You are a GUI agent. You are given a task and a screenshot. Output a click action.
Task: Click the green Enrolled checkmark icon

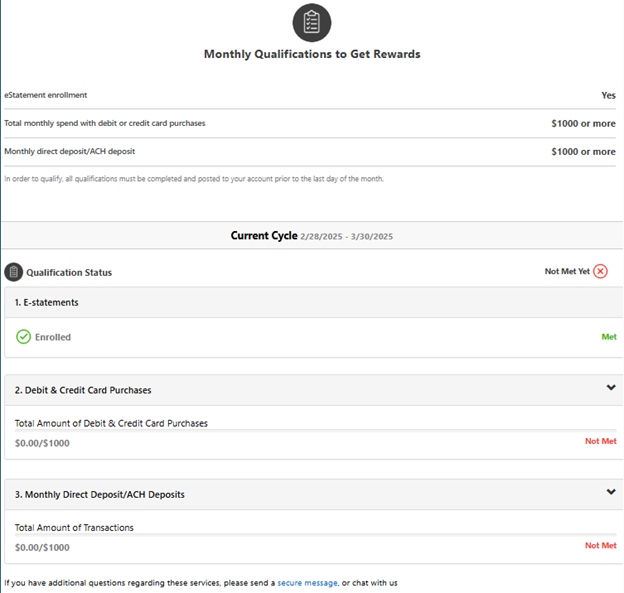point(24,337)
